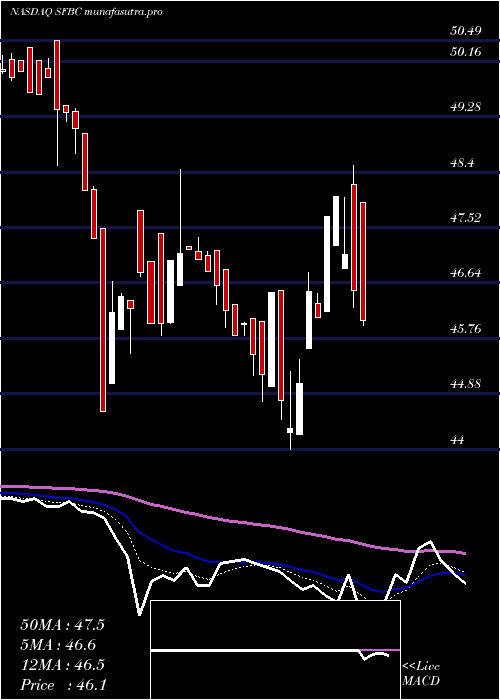Click the 44 price level label
The height and width of the screenshot is (700, 500).
[458, 440]
